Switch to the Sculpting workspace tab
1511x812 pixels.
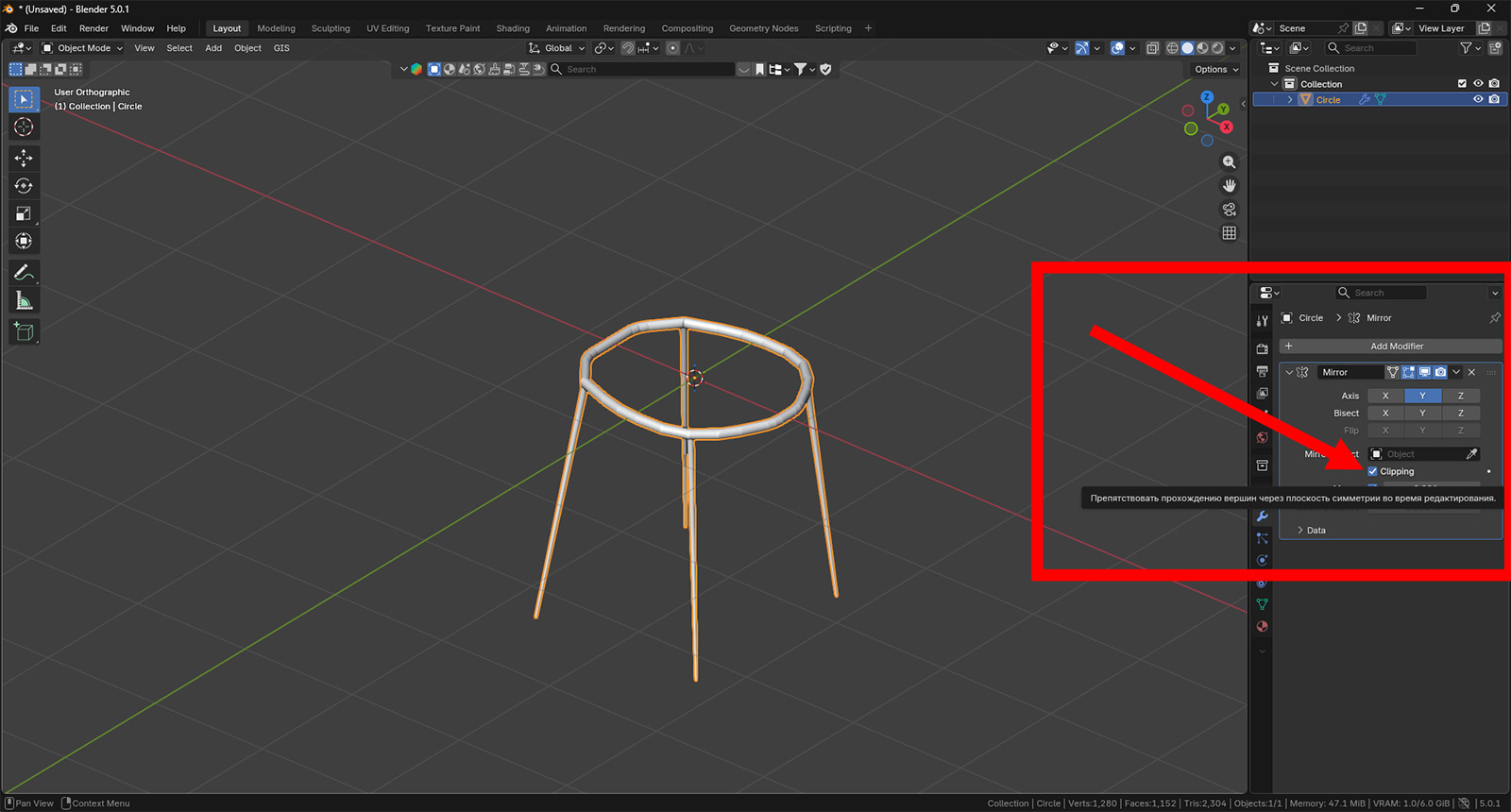point(331,28)
